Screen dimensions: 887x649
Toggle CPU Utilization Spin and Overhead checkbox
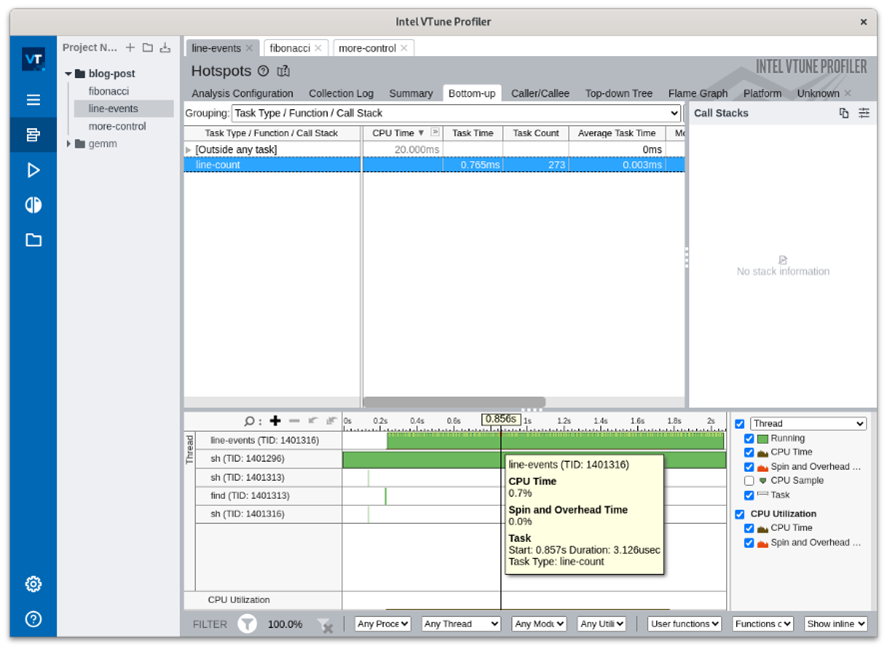pos(749,543)
